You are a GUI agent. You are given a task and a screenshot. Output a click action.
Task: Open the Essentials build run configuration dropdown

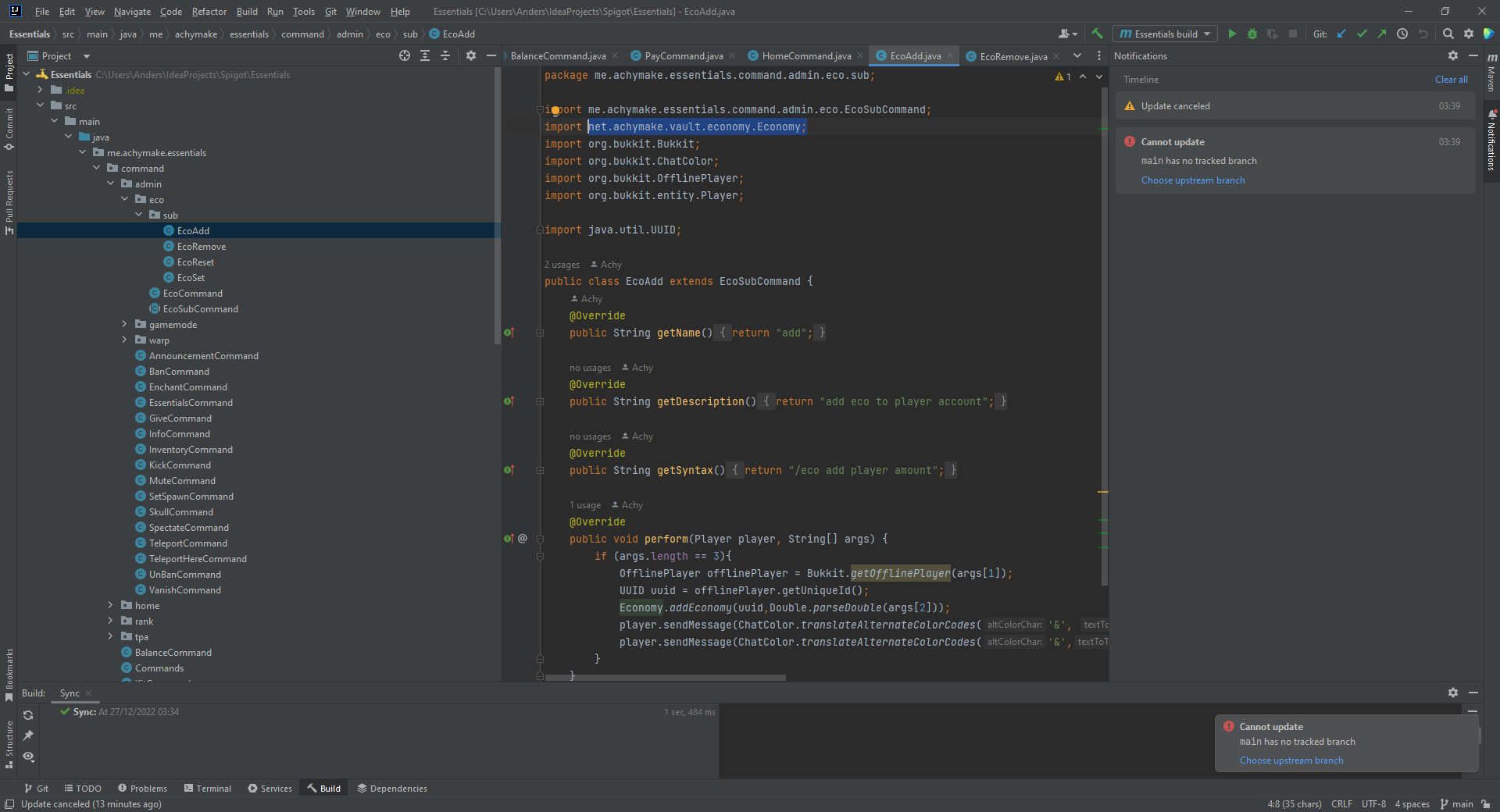pos(1205,34)
